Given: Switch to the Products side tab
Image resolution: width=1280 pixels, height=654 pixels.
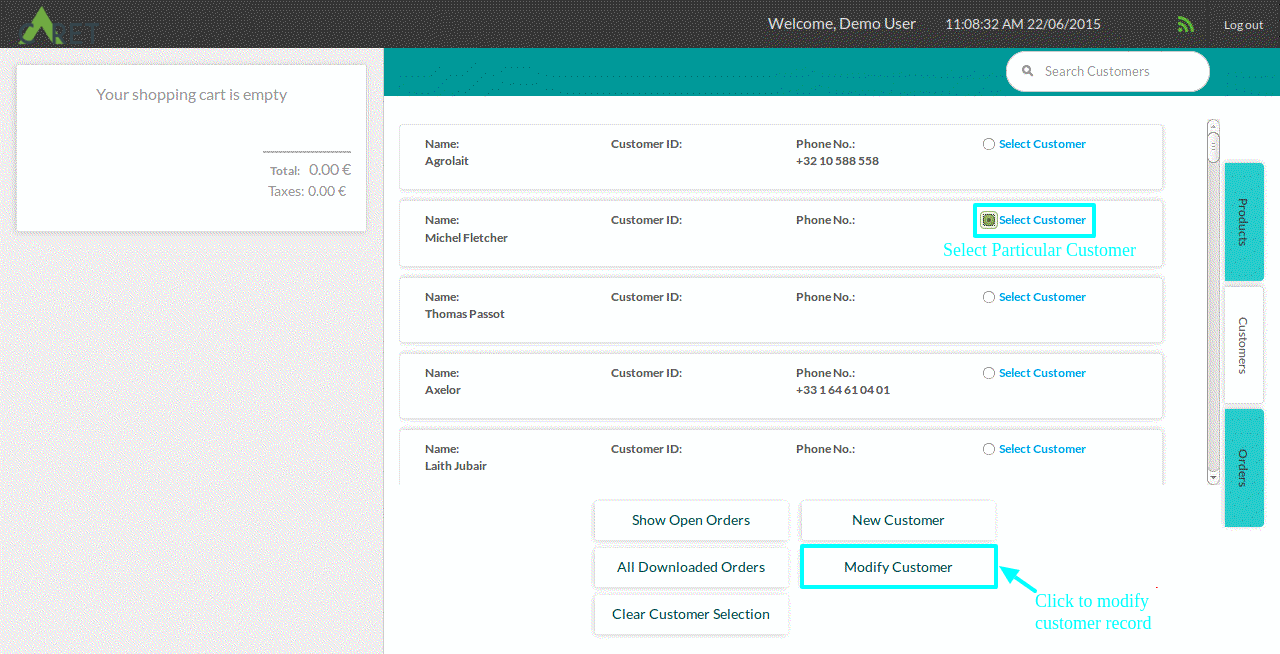Looking at the screenshot, I should click(1244, 222).
